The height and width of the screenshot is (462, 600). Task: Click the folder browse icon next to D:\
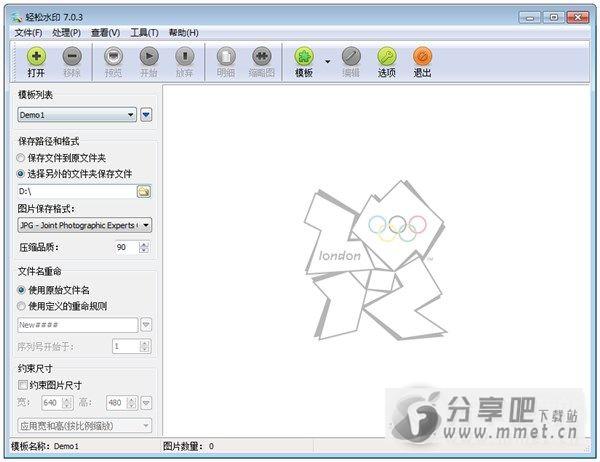(144, 191)
